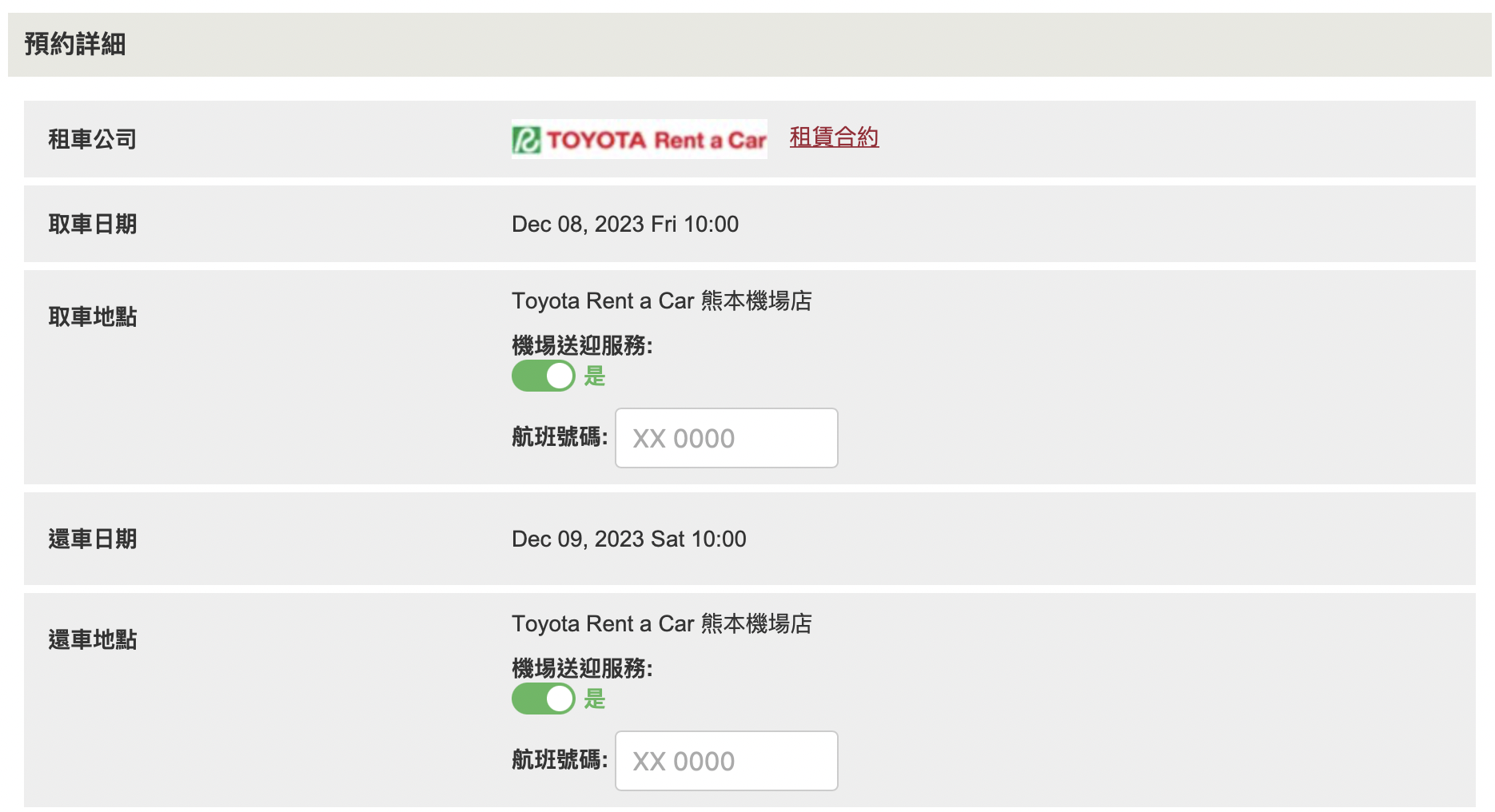Viewport: 1495px width, 812px height.
Task: Click the 取車地點 row label
Action: click(92, 316)
